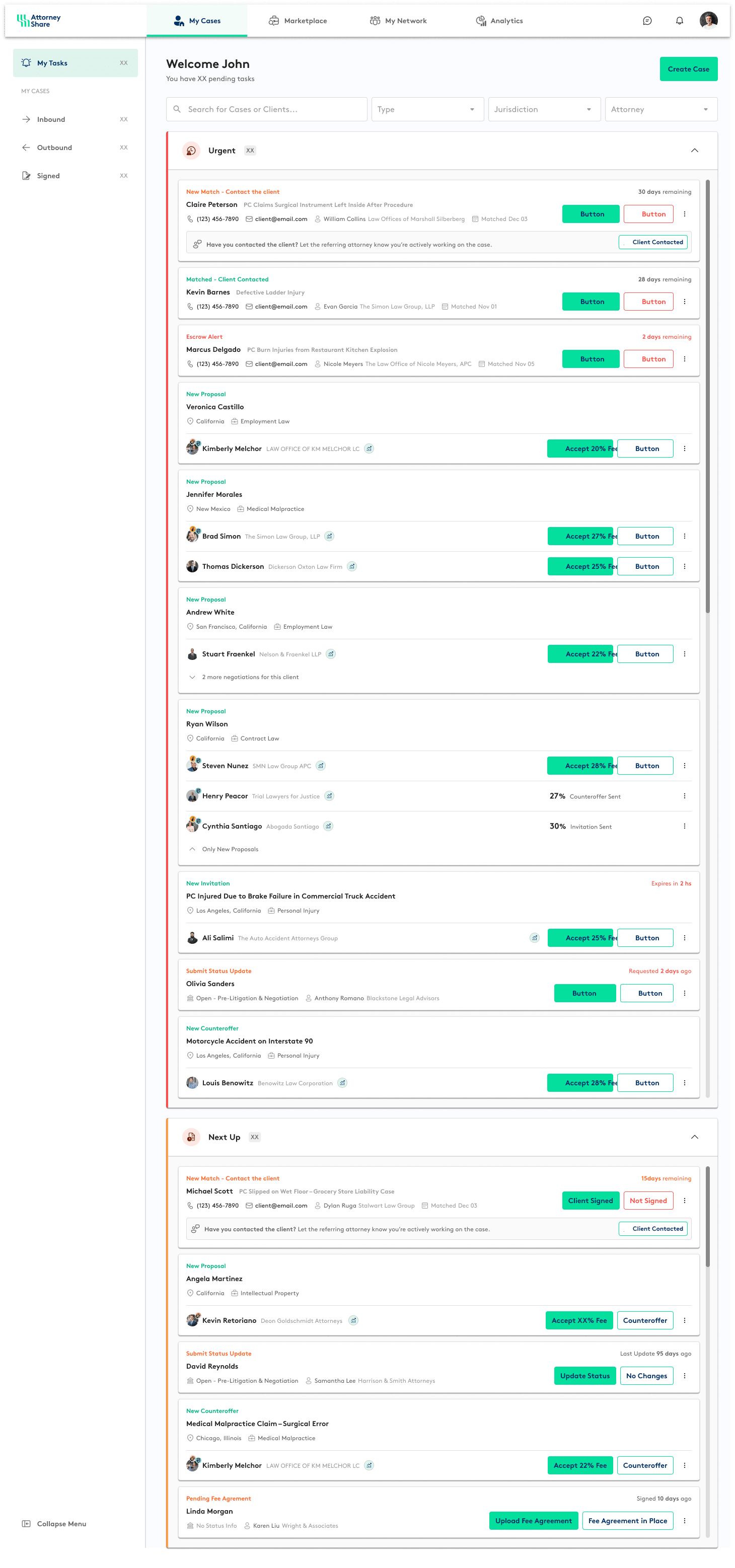
Task: Click the search magnifier icon in the search bar
Action: pos(177,109)
